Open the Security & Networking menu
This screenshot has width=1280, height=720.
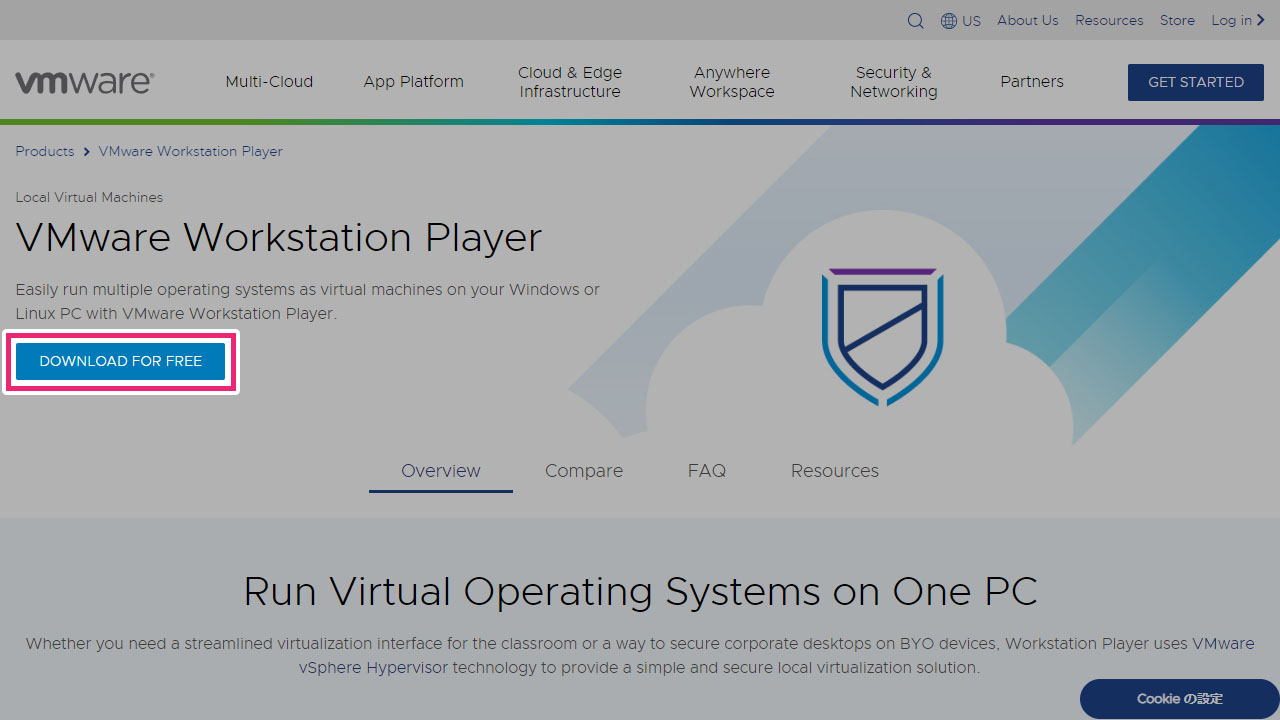pyautogui.click(x=894, y=82)
